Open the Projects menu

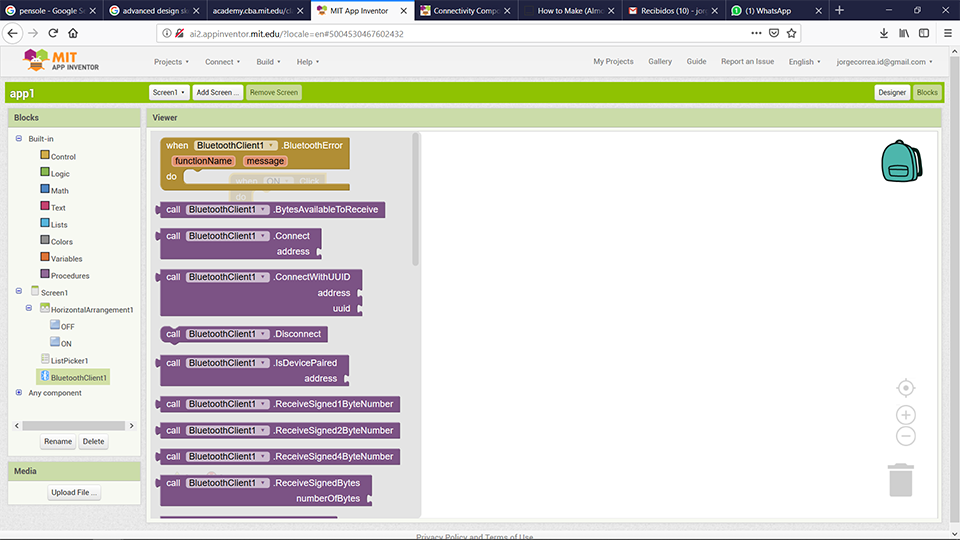click(171, 62)
